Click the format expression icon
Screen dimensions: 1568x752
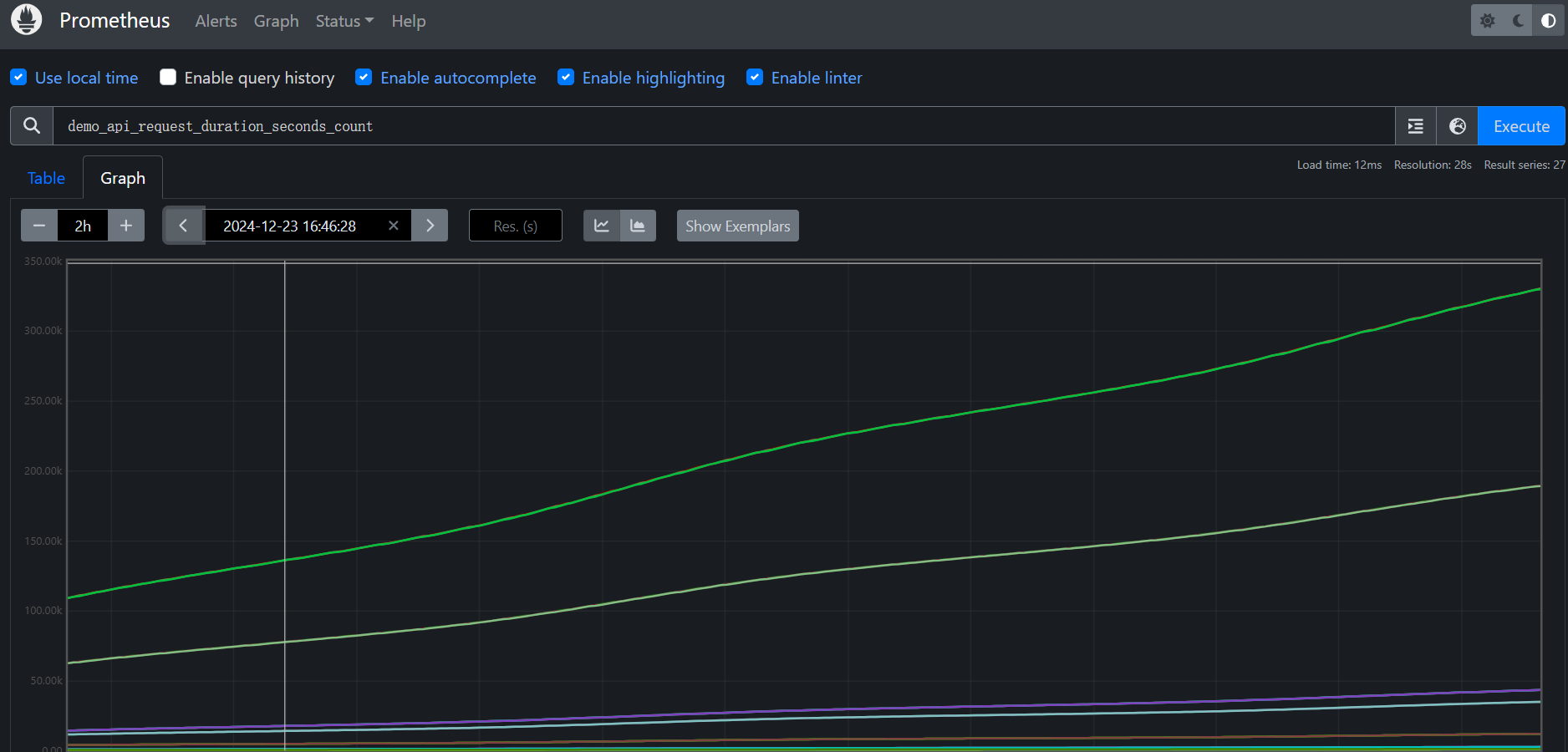click(x=1415, y=126)
